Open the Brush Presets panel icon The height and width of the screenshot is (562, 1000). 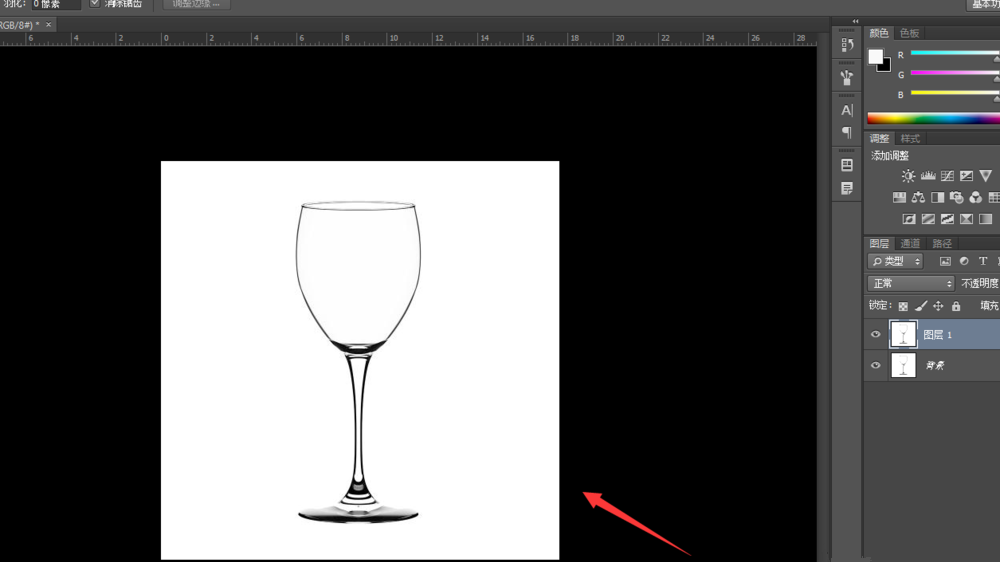pos(847,77)
